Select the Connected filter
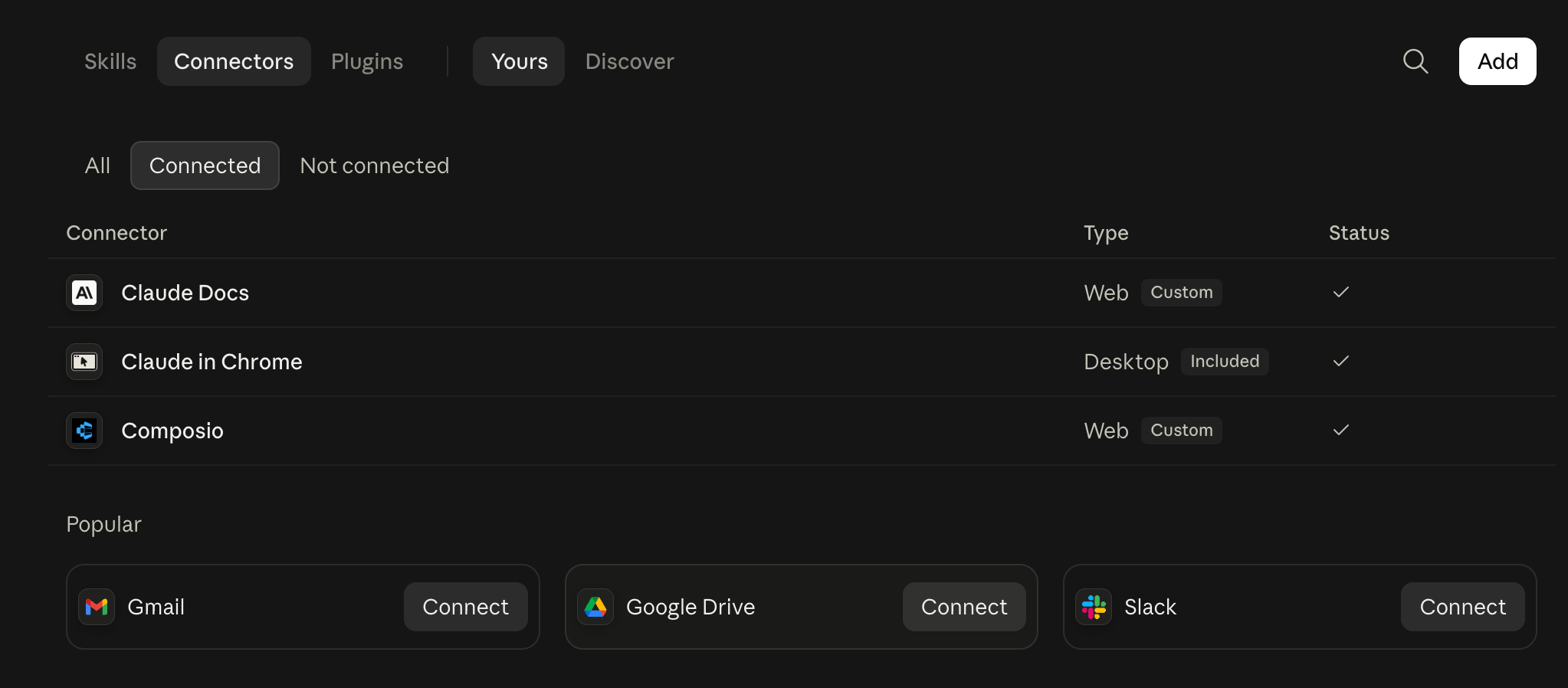 205,165
